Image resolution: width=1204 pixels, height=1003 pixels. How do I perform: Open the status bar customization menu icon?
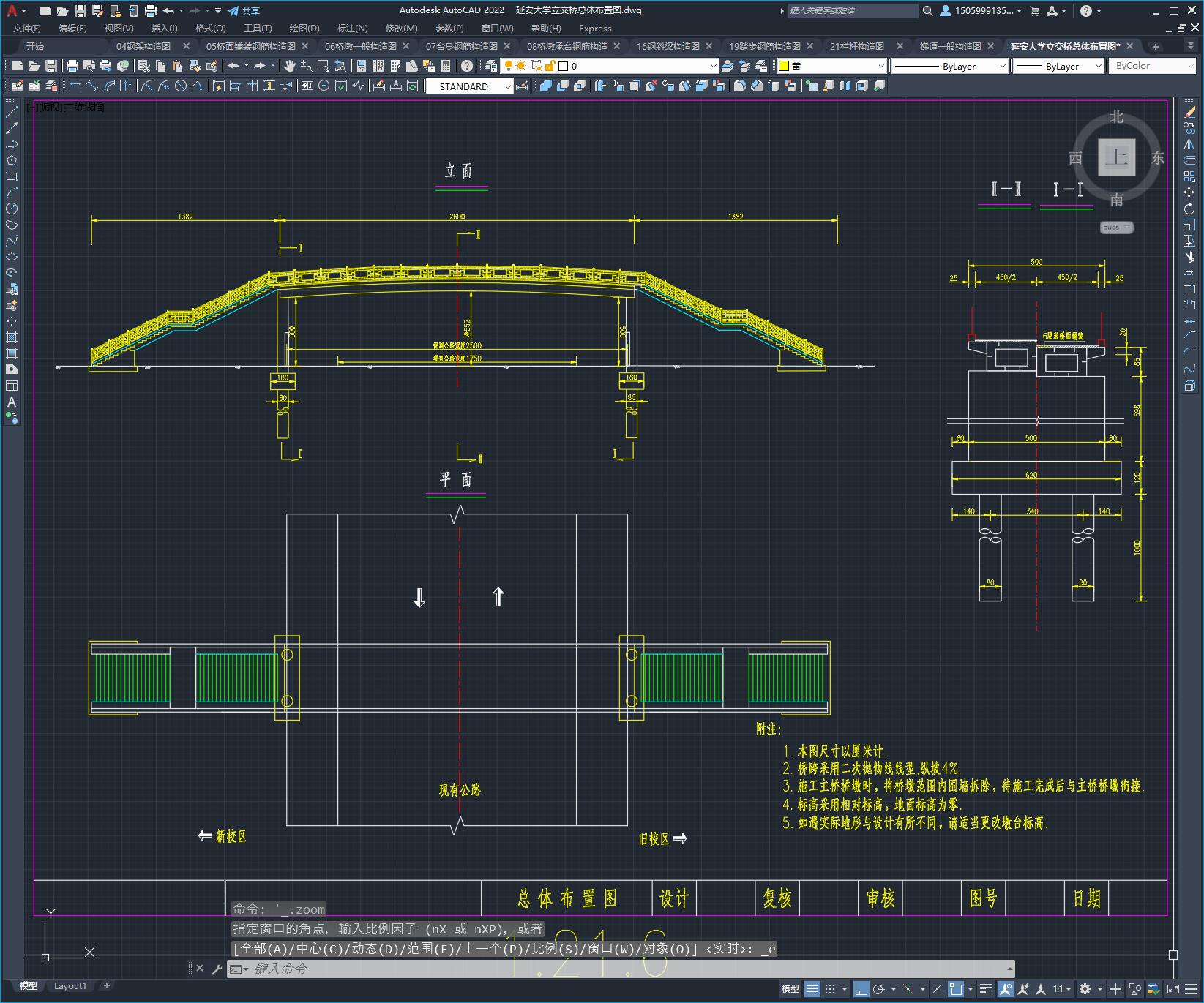pyautogui.click(x=1190, y=989)
